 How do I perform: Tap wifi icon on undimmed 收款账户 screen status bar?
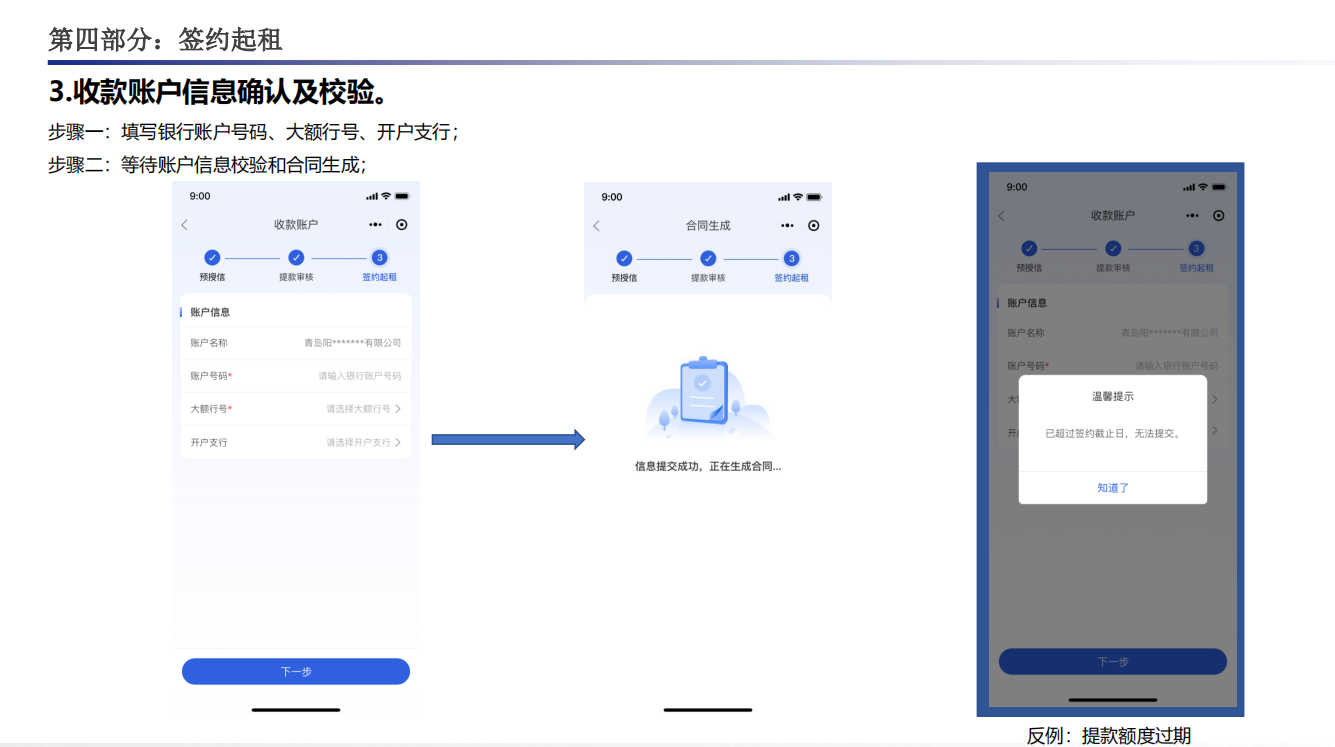point(386,196)
